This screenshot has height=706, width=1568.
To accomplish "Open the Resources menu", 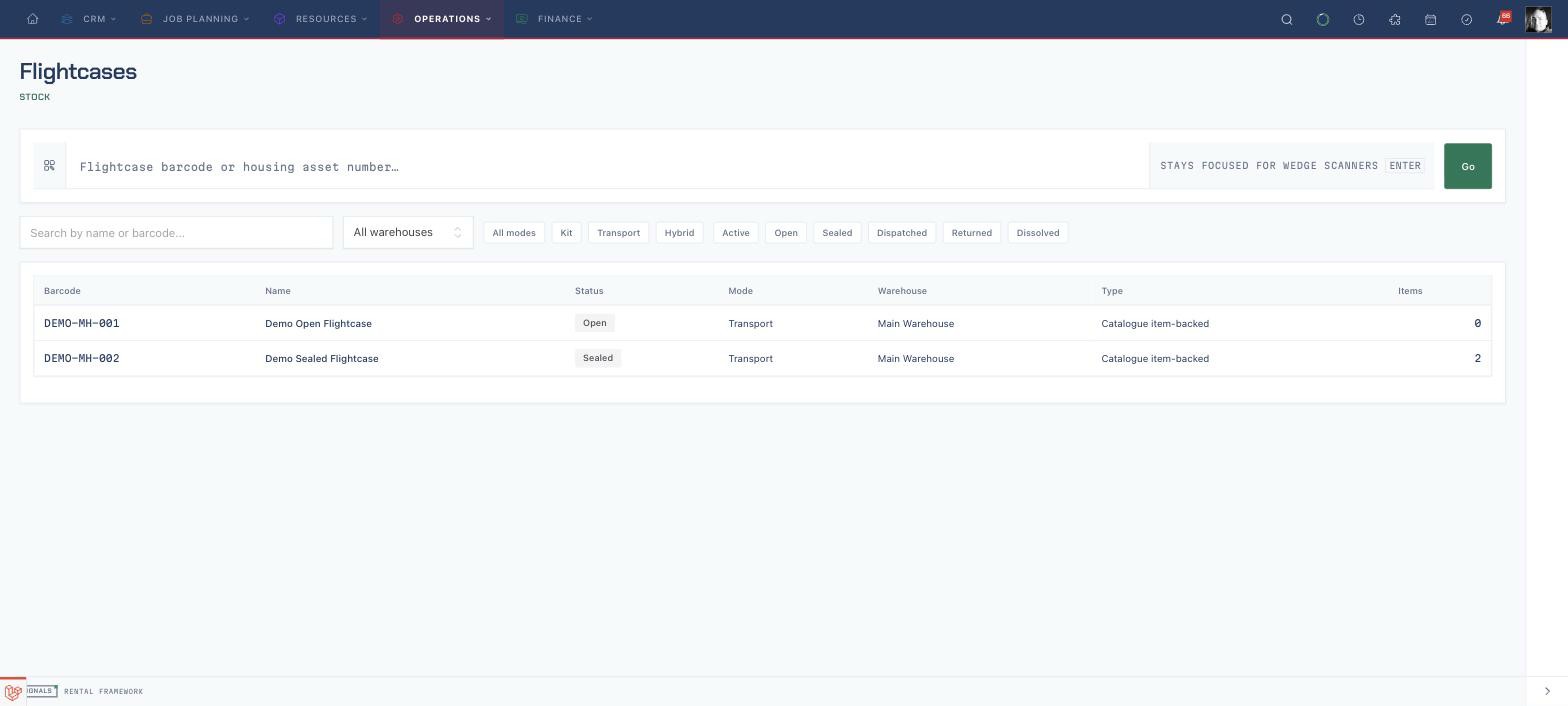I will [x=321, y=19].
